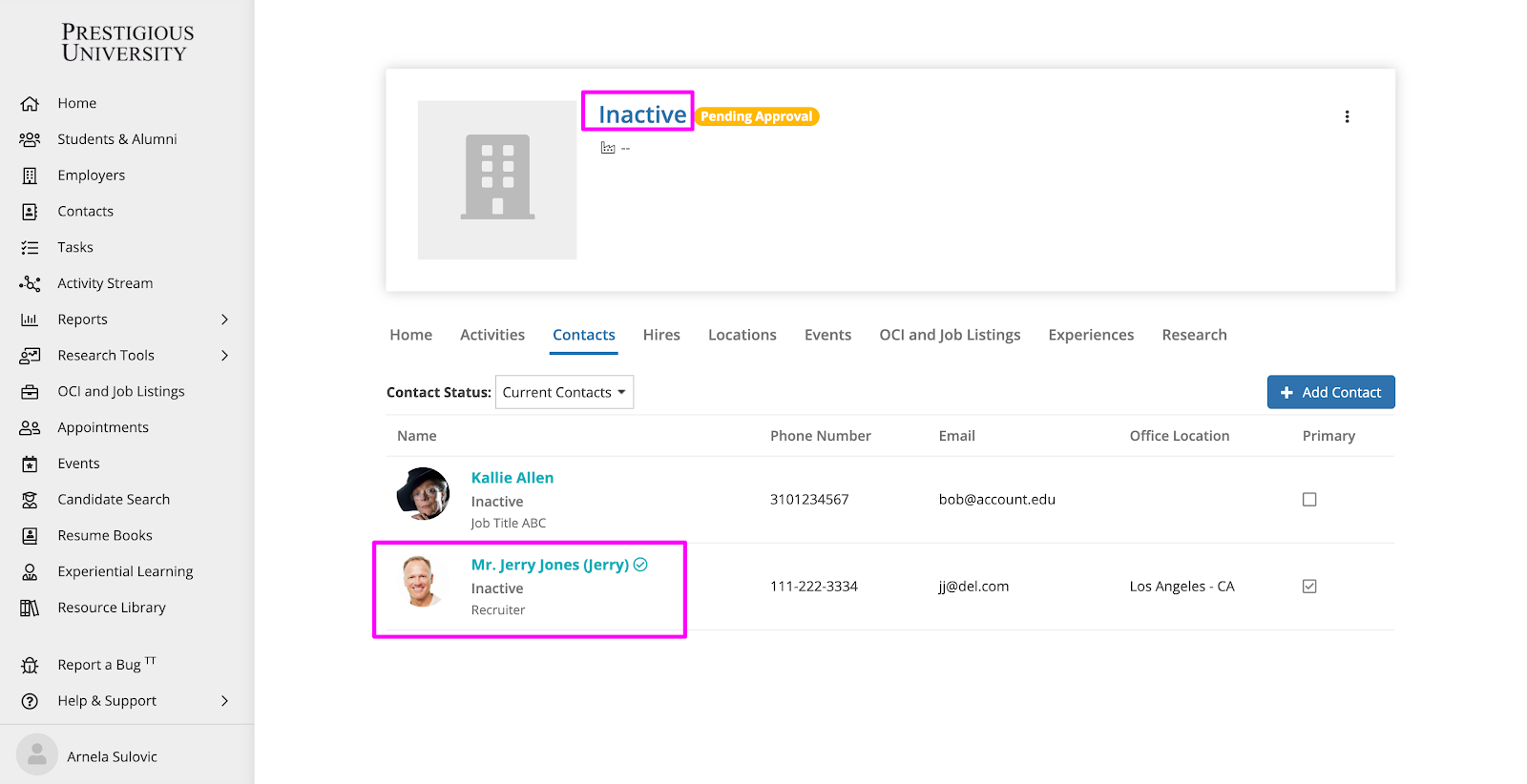This screenshot has width=1527, height=784.
Task: Click the Add Contact button
Action: pyautogui.click(x=1330, y=392)
